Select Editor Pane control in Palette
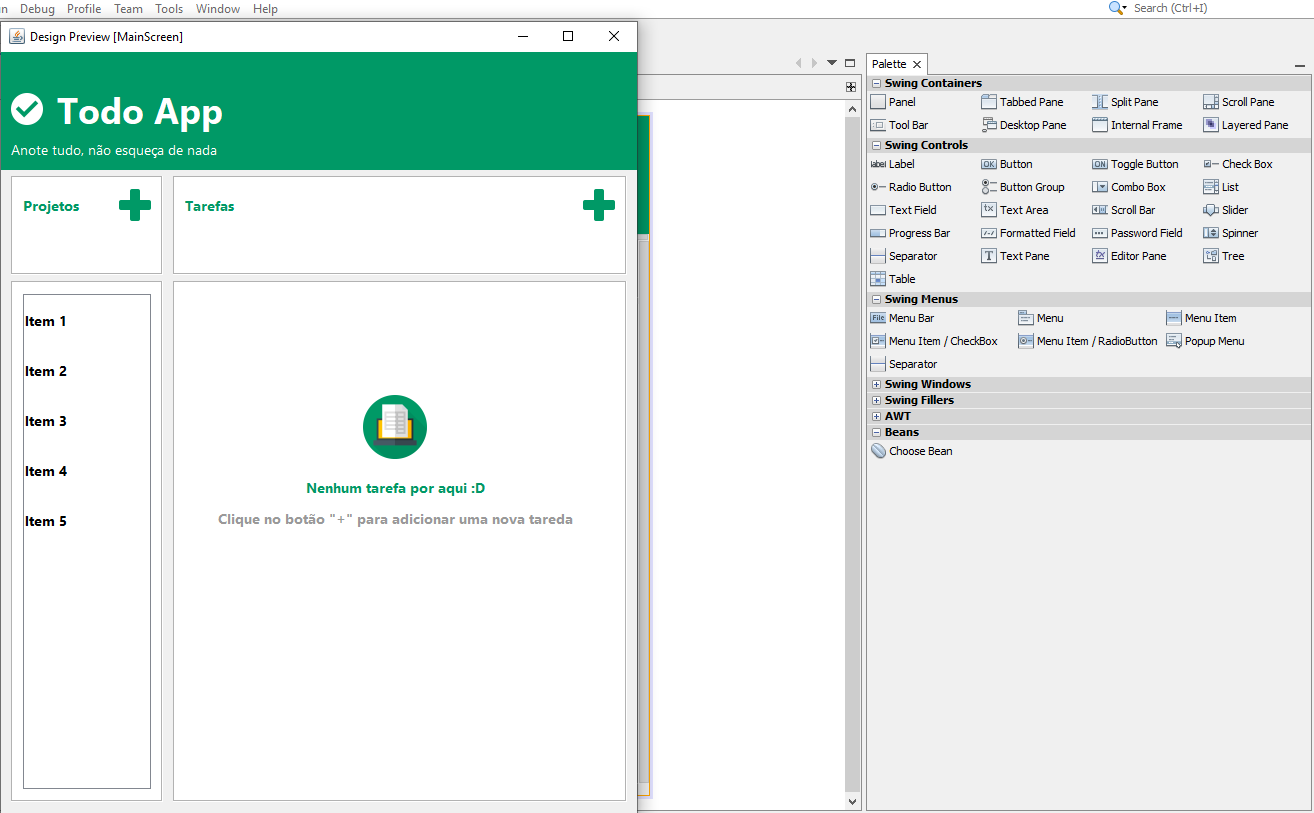The image size is (1314, 813). (x=1129, y=256)
